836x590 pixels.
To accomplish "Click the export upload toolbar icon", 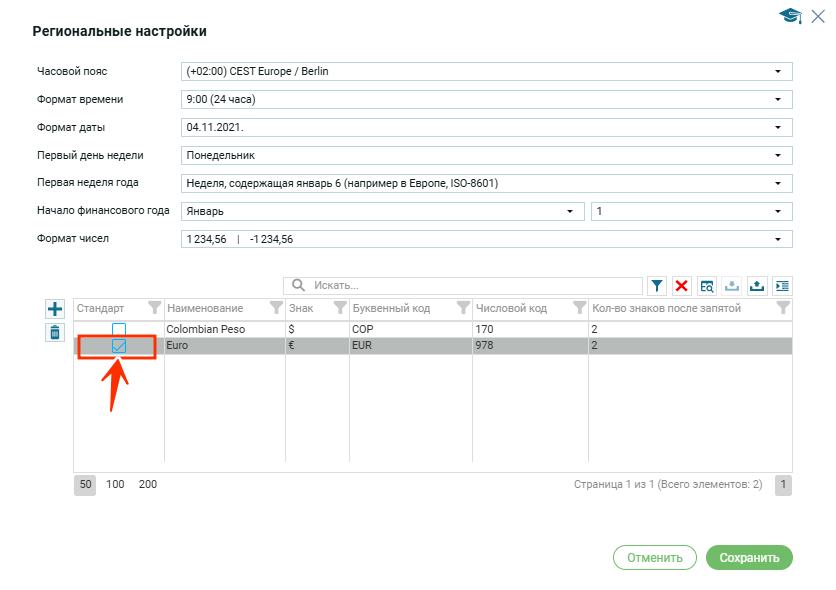I will coord(757,286).
